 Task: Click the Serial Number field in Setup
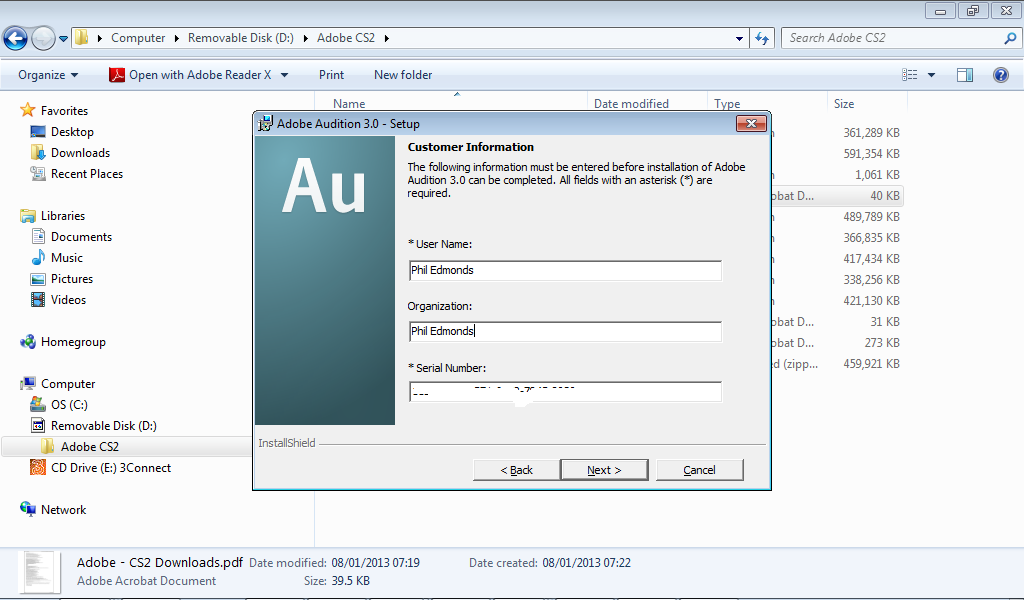[x=565, y=392]
